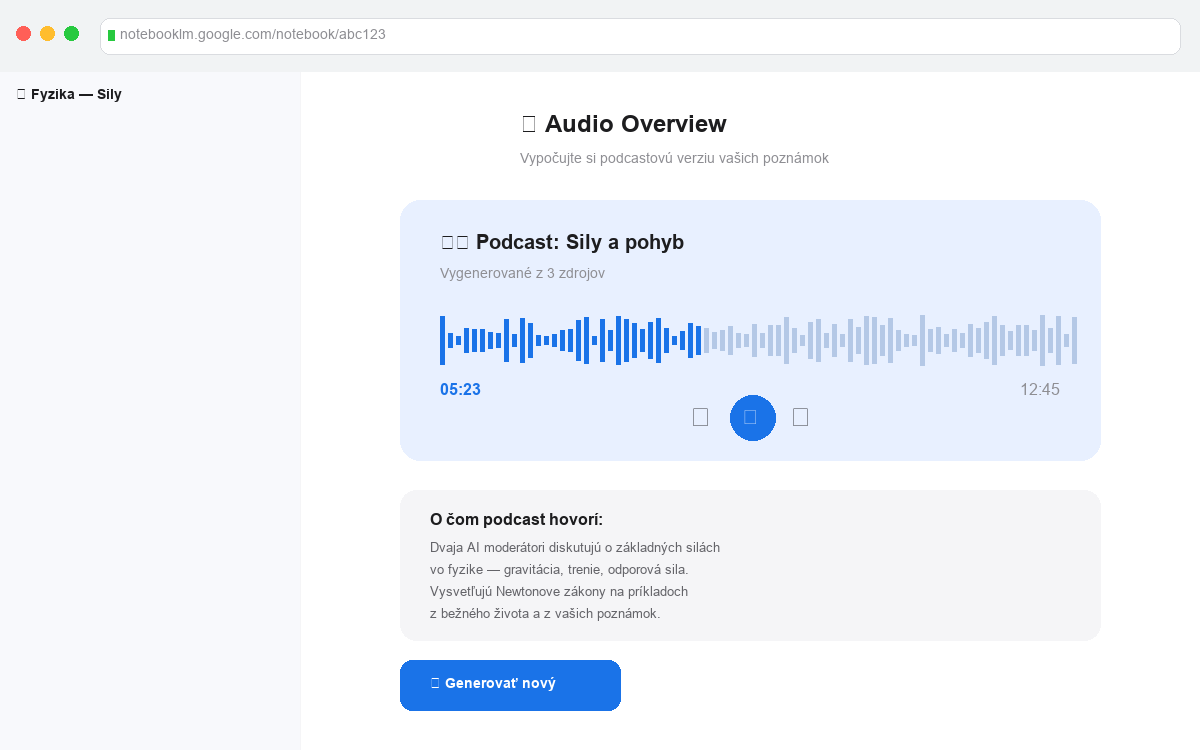Viewport: 1200px width, 750px height.
Task: Select the podcast title Podcast: Sily a pohyb
Action: (x=580, y=241)
